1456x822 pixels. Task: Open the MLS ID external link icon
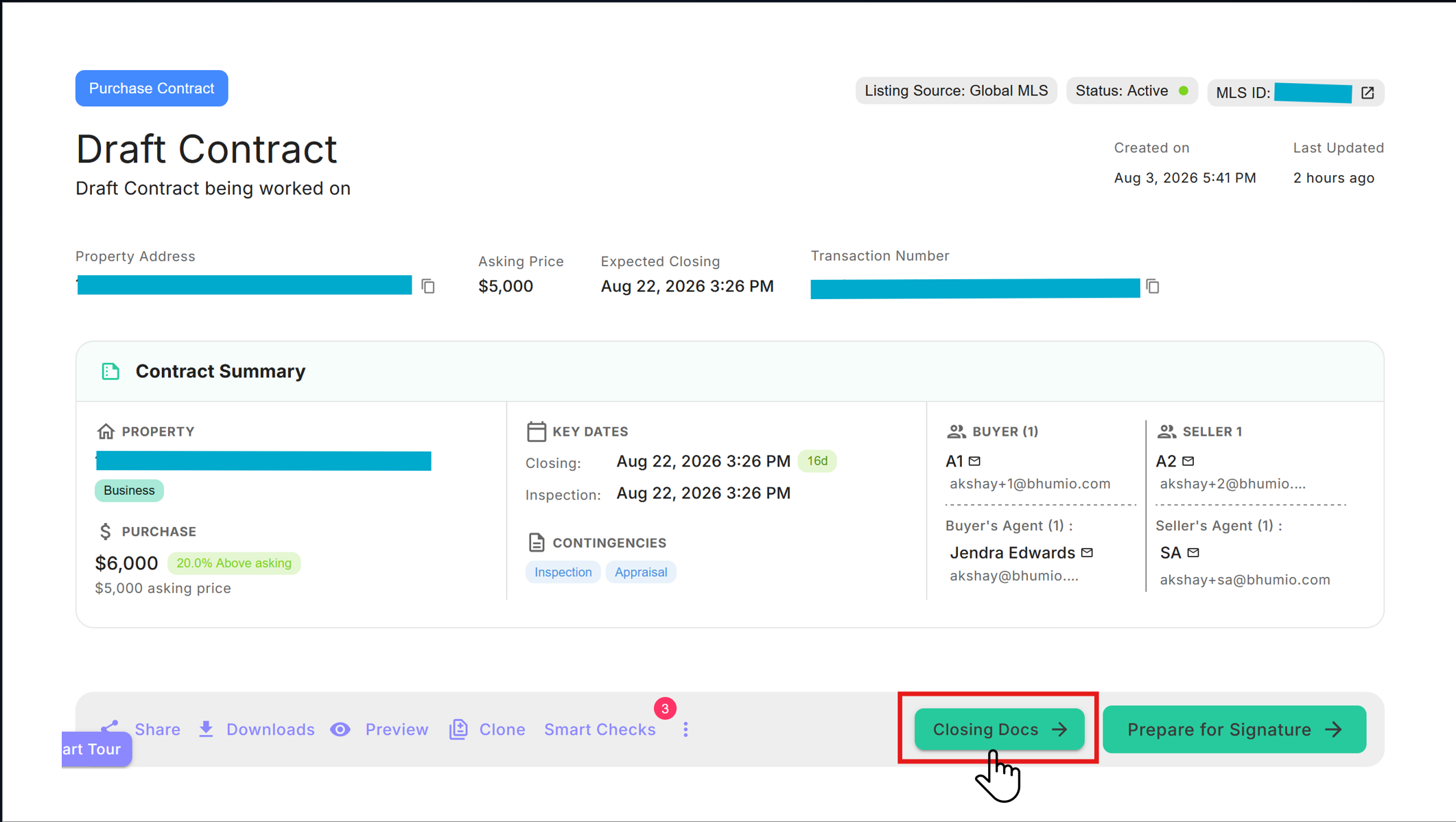pyautogui.click(x=1367, y=93)
